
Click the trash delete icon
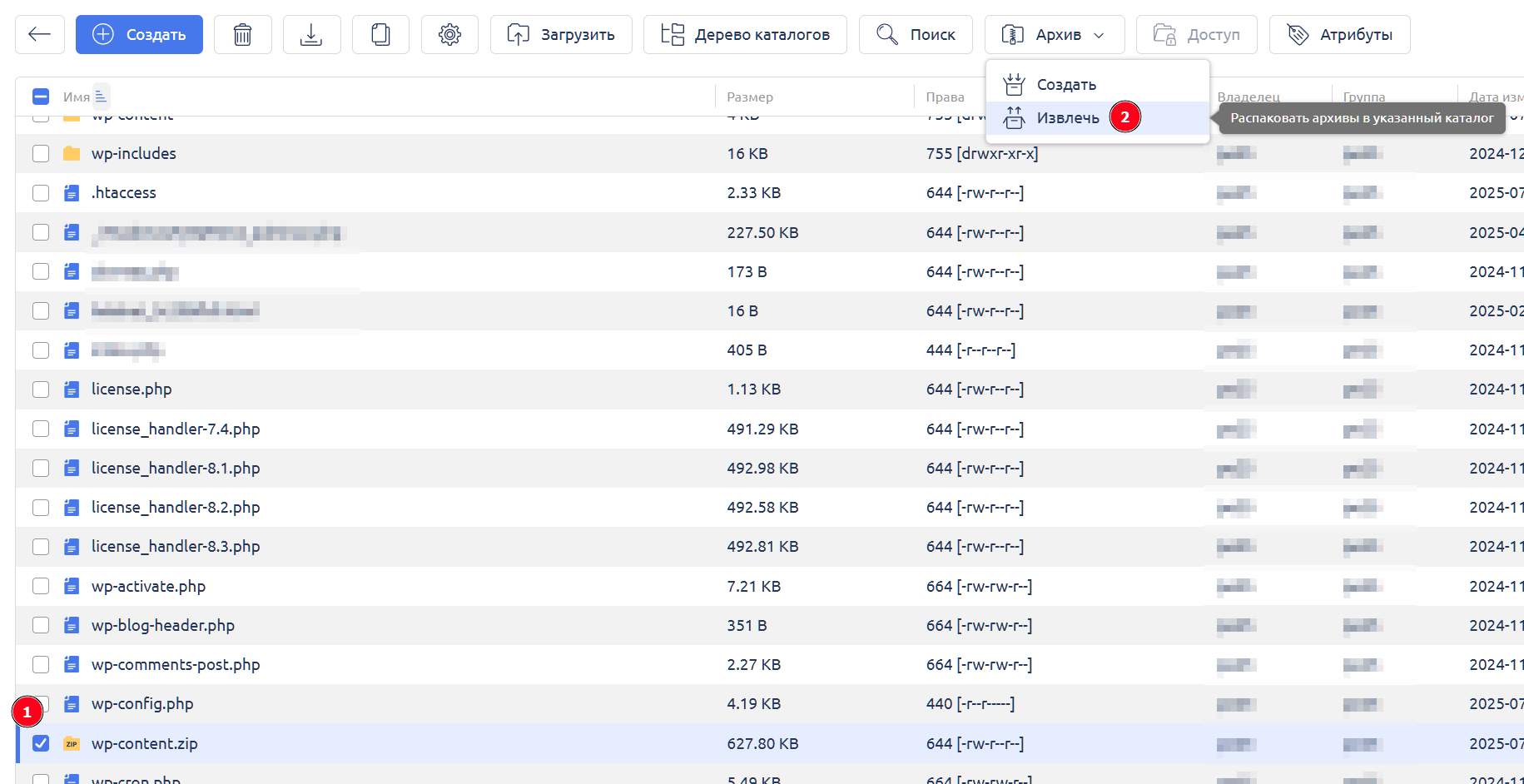242,34
